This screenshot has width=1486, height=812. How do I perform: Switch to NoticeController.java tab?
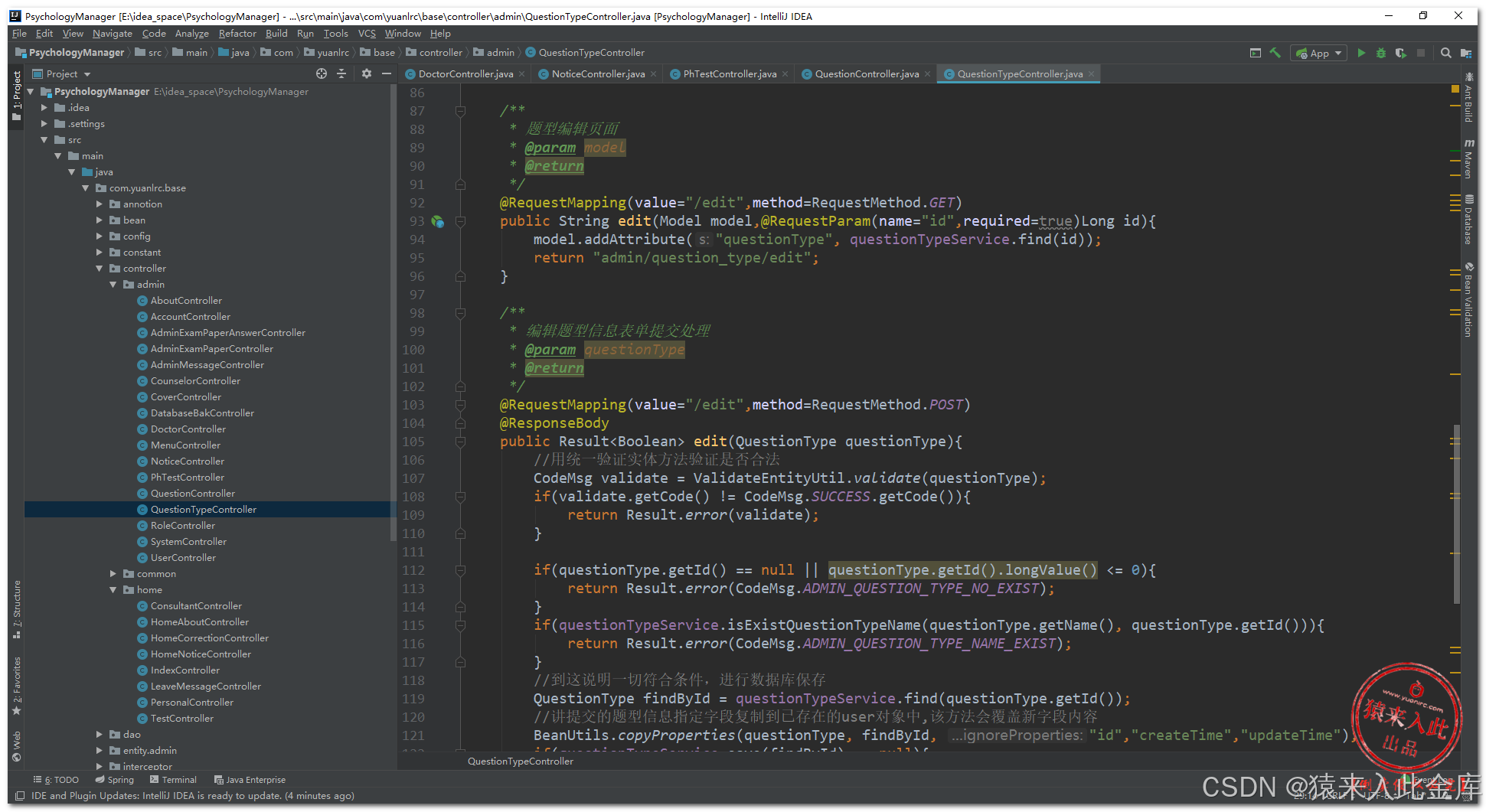598,74
